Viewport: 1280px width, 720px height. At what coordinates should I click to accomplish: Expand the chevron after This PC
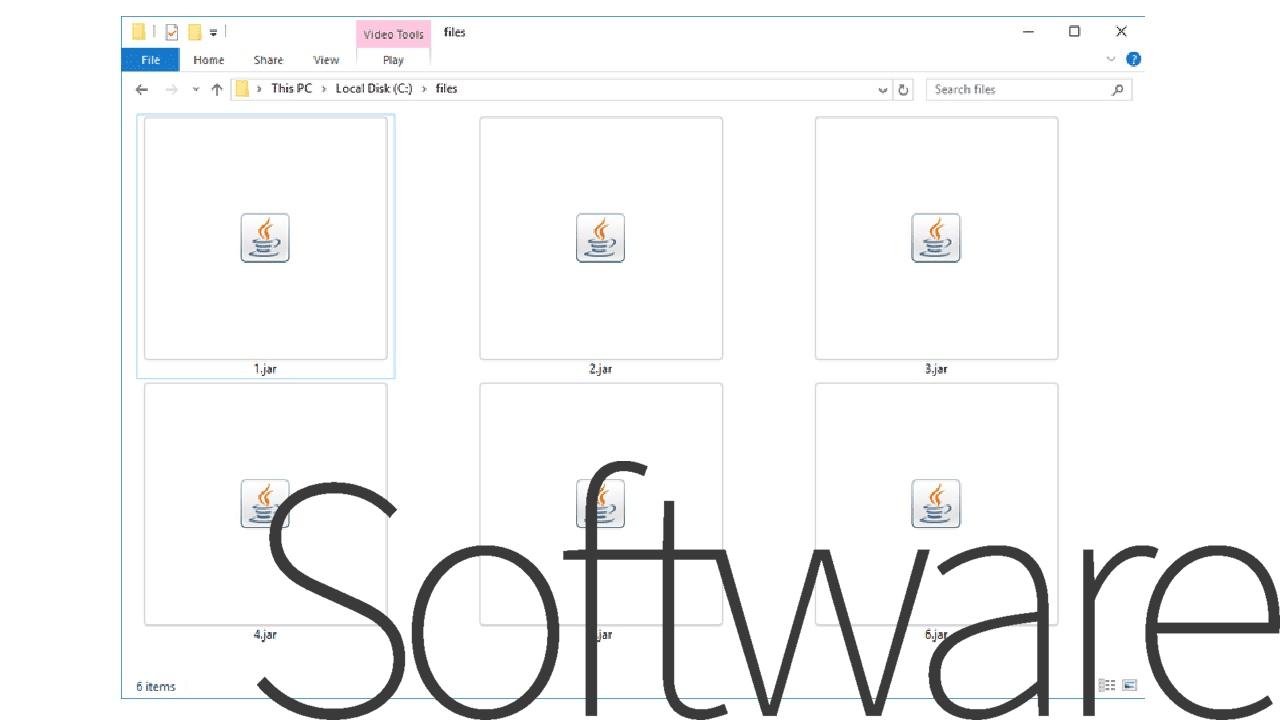pyautogui.click(x=324, y=89)
